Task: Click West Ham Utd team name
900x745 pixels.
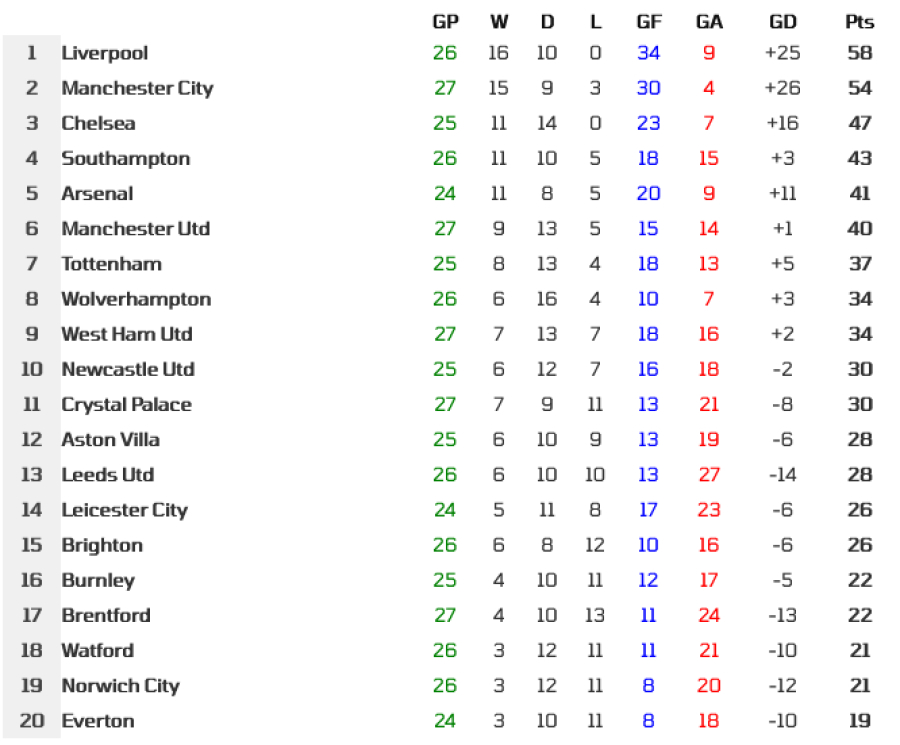Action: pyautogui.click(x=127, y=334)
